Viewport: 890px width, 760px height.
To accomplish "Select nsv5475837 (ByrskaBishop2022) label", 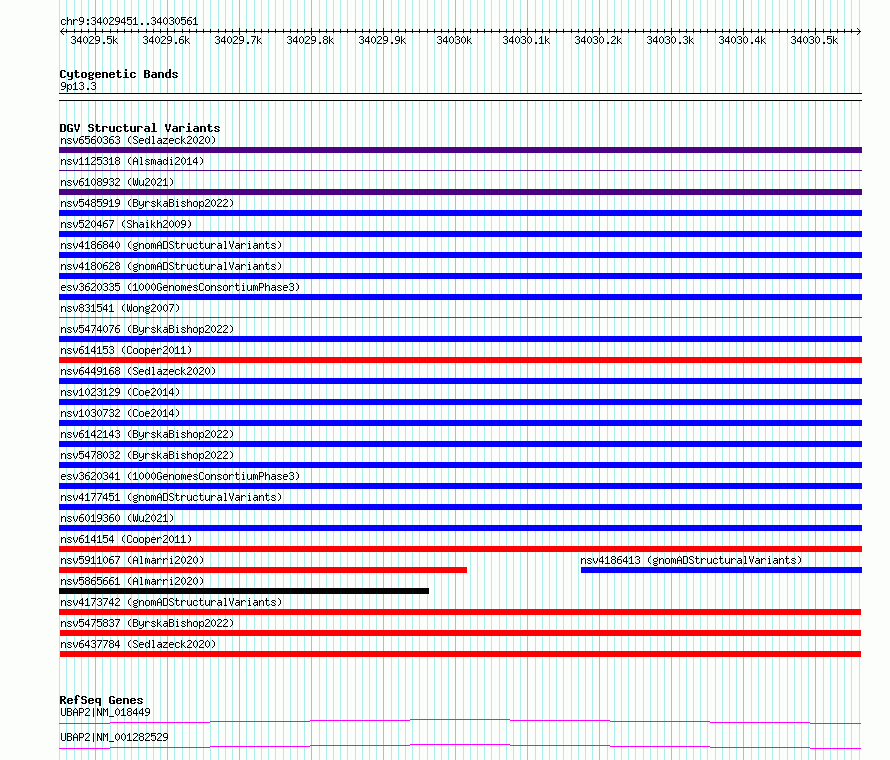I will [147, 623].
